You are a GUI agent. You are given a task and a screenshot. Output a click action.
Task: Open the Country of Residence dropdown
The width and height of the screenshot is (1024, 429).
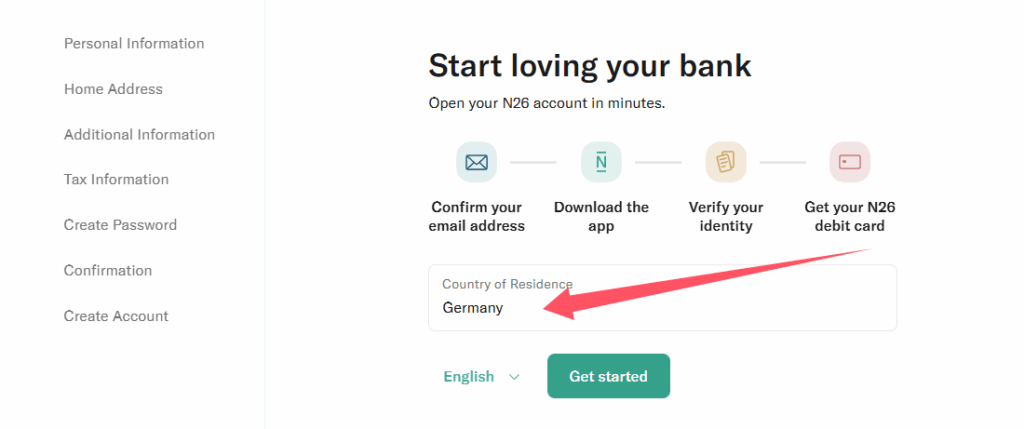pyautogui.click(x=662, y=298)
